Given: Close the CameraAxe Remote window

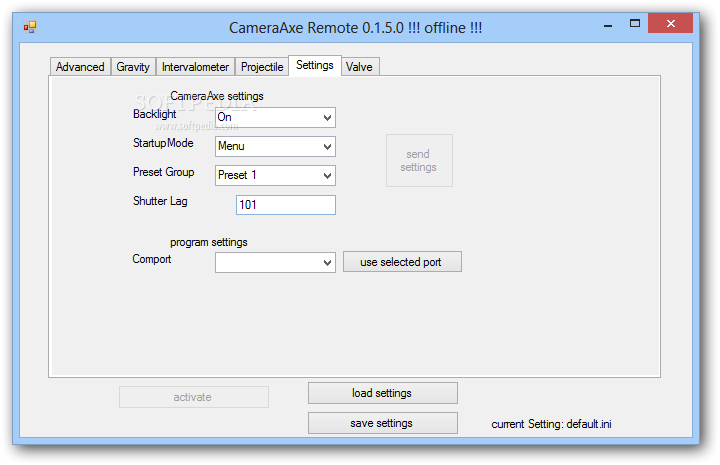Looking at the screenshot, I should (670, 23).
